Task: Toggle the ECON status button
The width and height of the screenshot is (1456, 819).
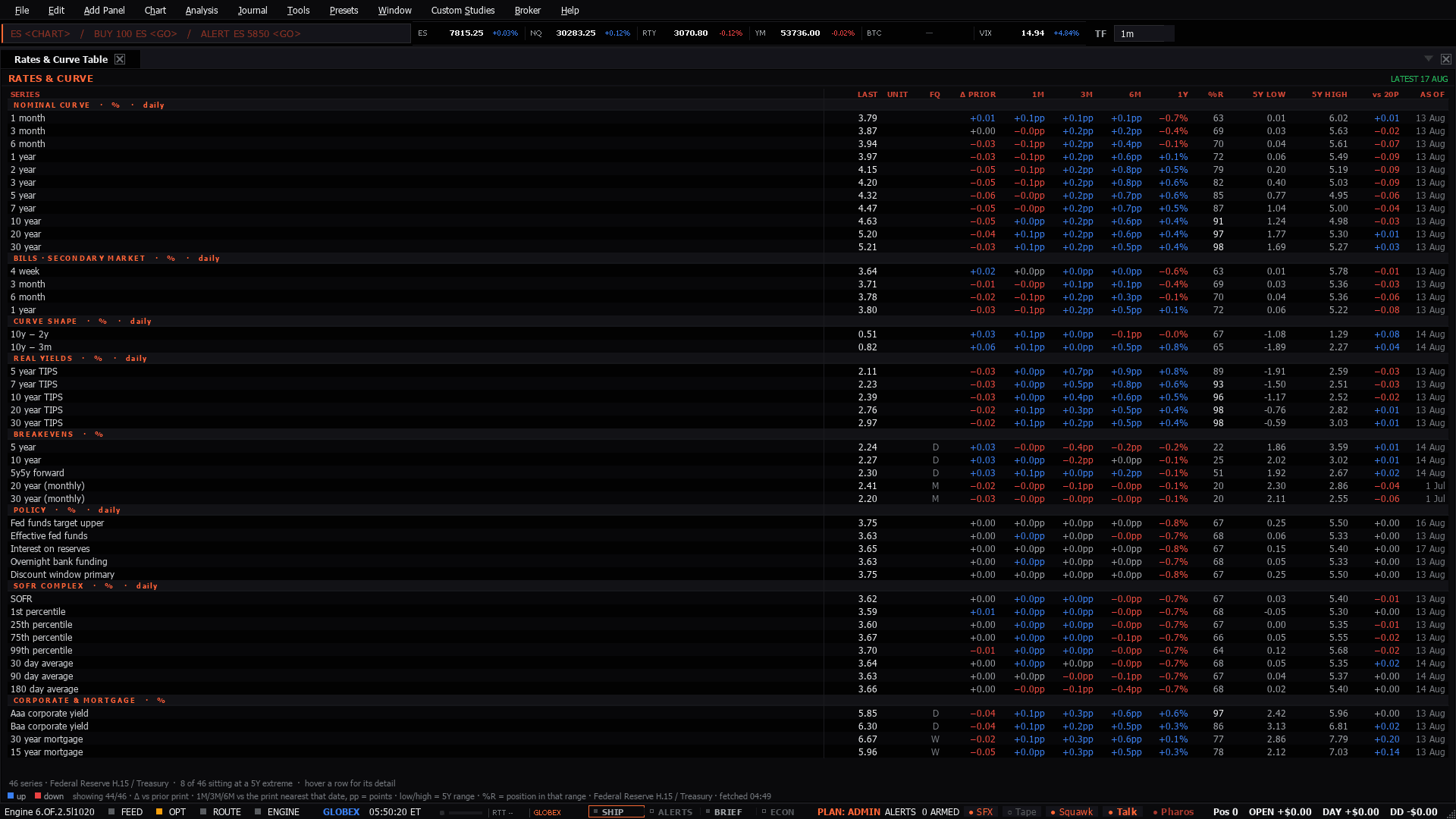Action: [x=778, y=811]
